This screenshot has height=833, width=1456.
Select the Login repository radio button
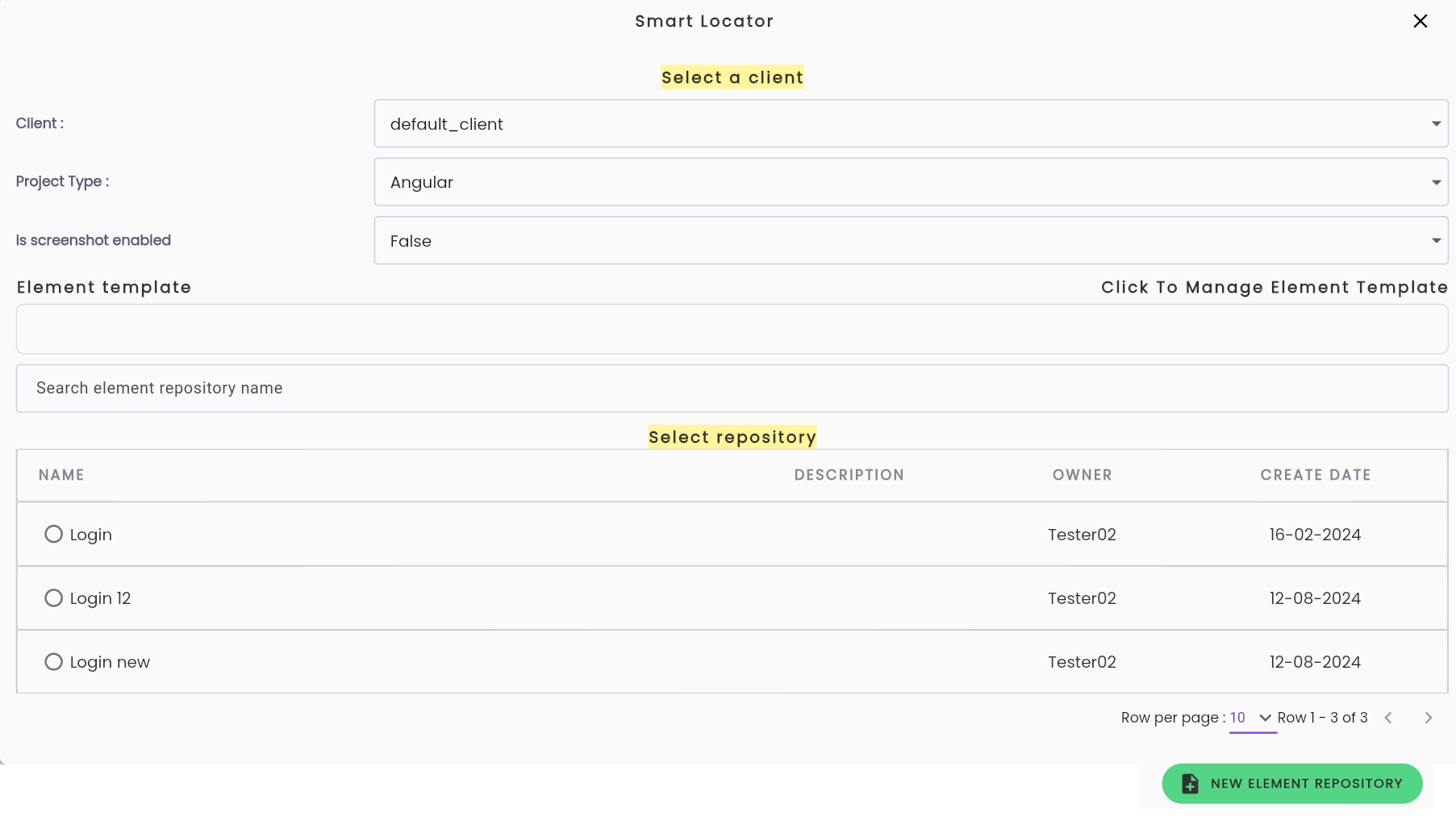point(53,535)
